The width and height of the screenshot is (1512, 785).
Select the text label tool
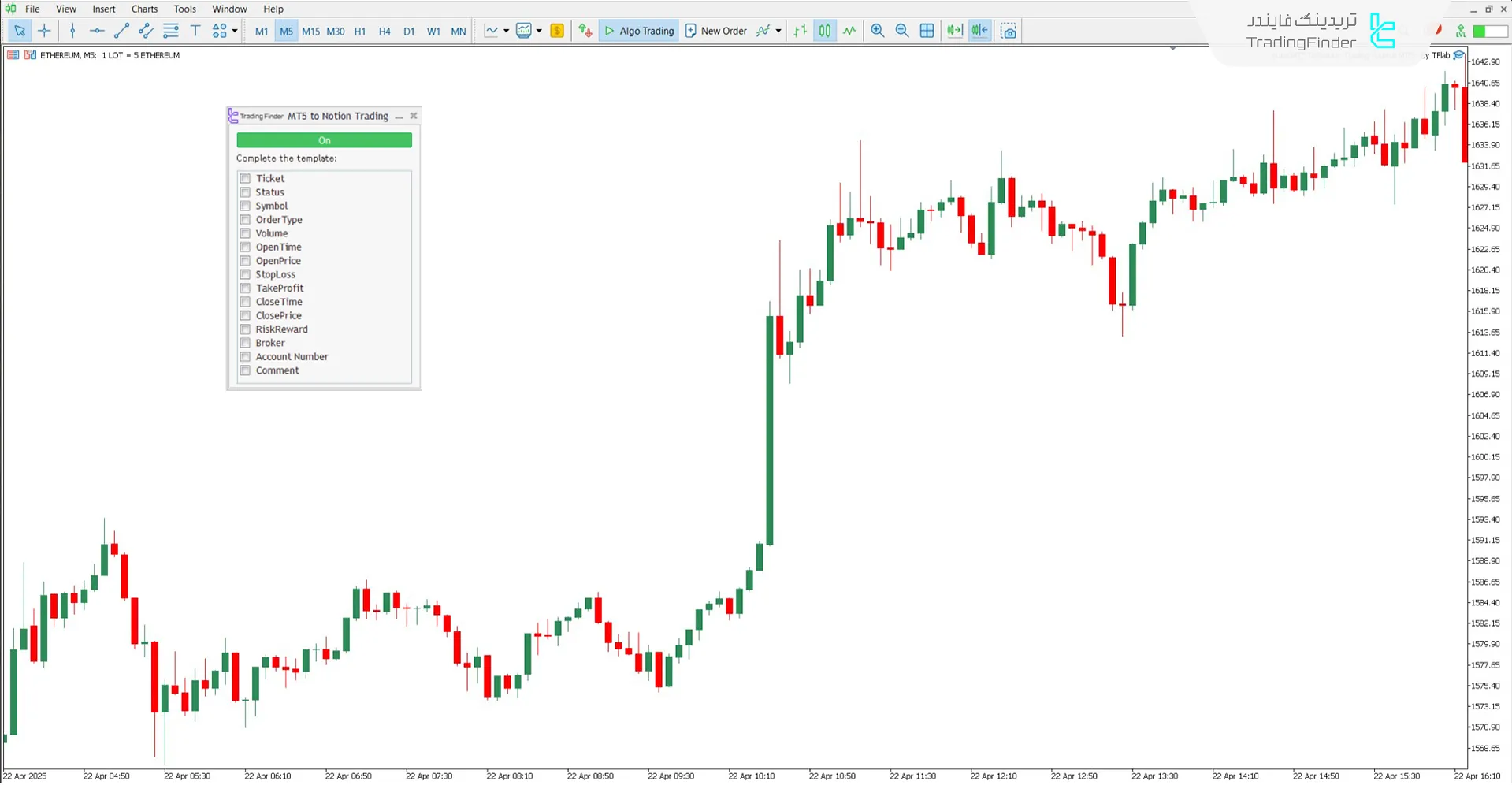[195, 31]
